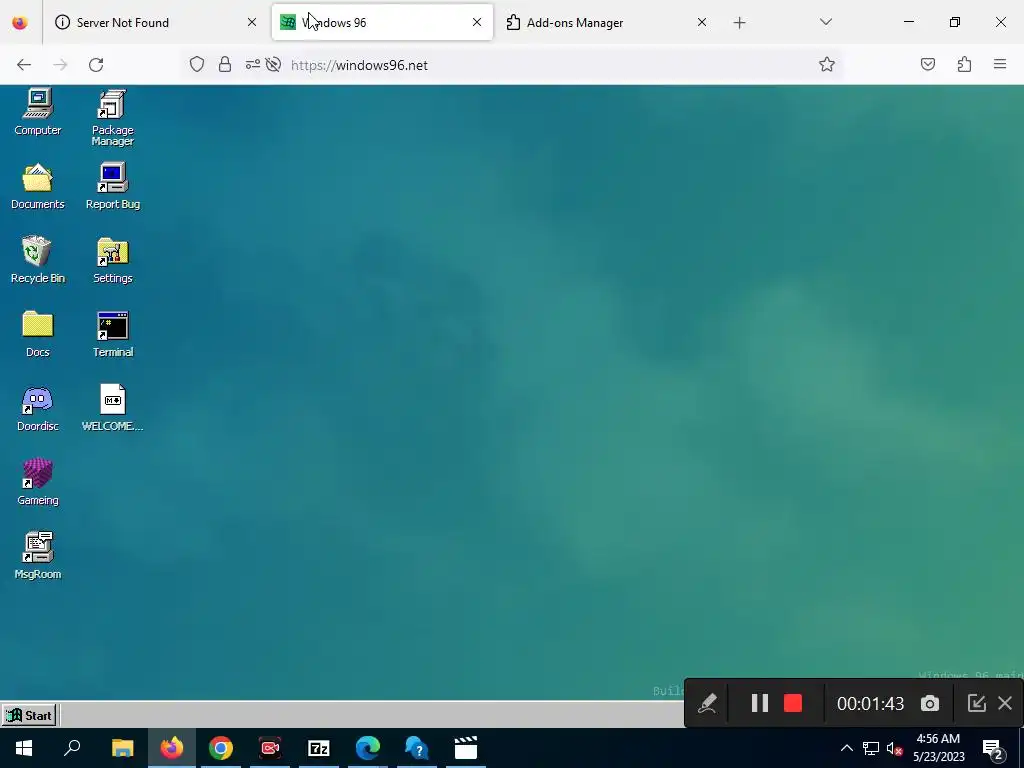Viewport: 1024px width, 768px height.
Task: Open the site permissions icon
Action: 252,64
